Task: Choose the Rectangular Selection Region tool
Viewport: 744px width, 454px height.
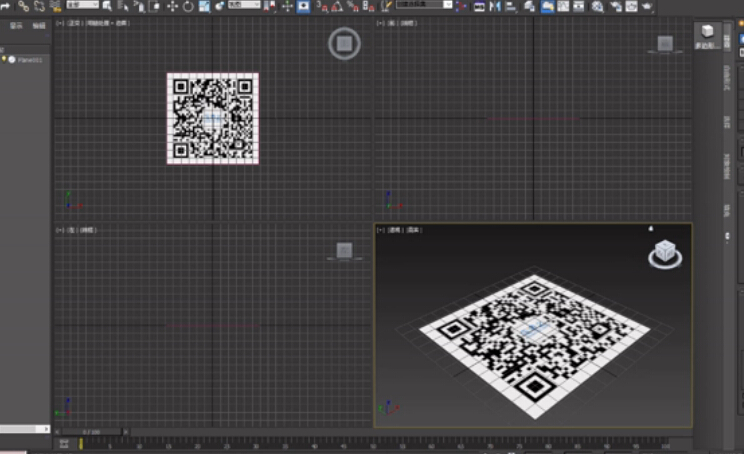Action: [140, 6]
